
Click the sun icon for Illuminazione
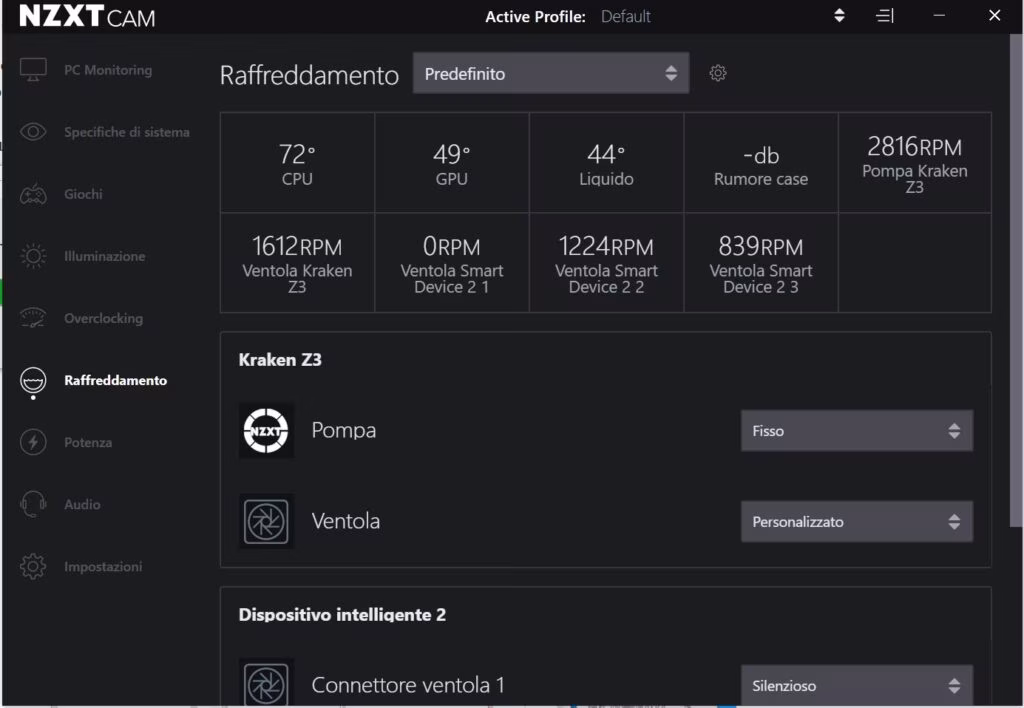[x=33, y=256]
